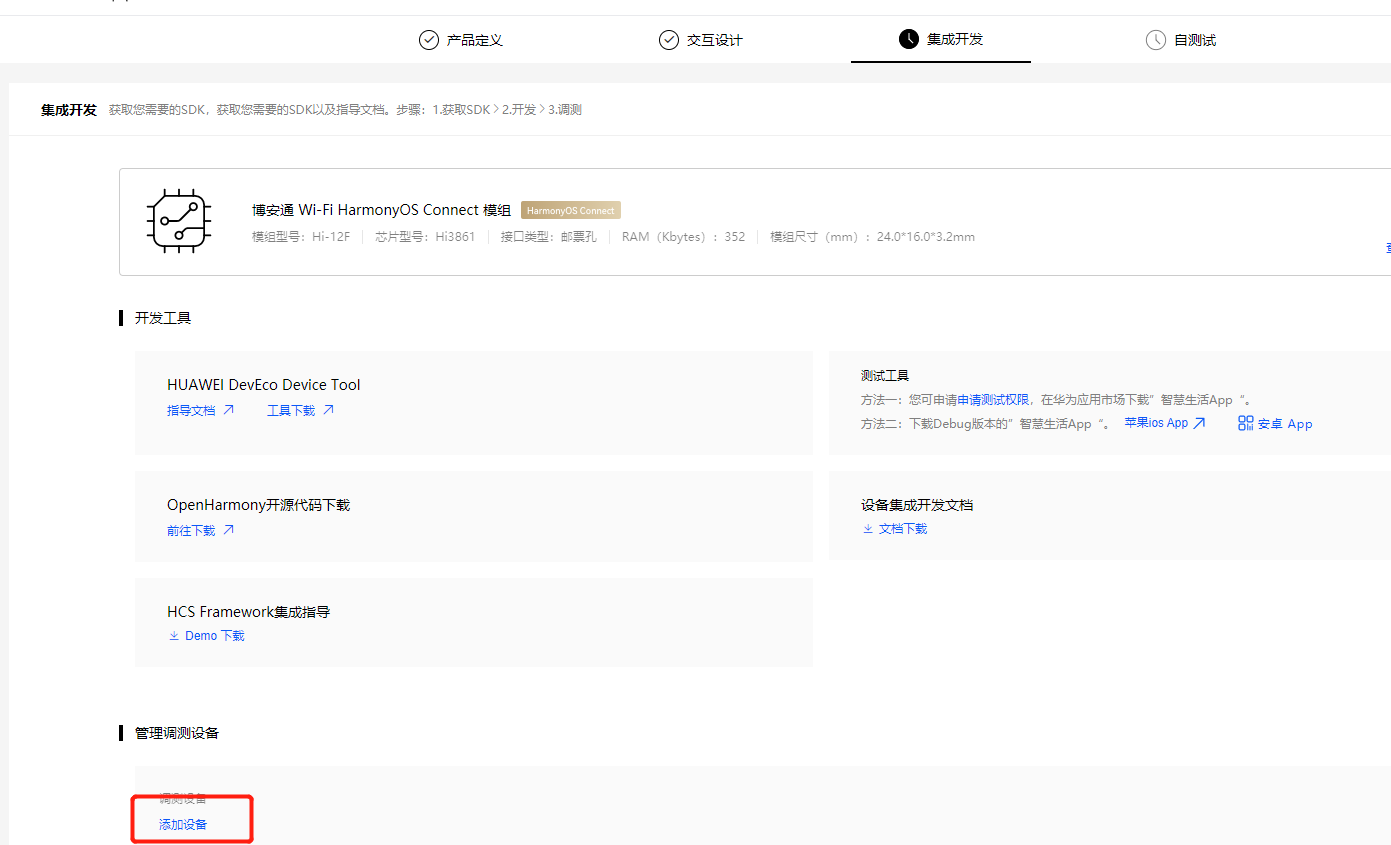Open the 安卓 App link

coord(1285,424)
